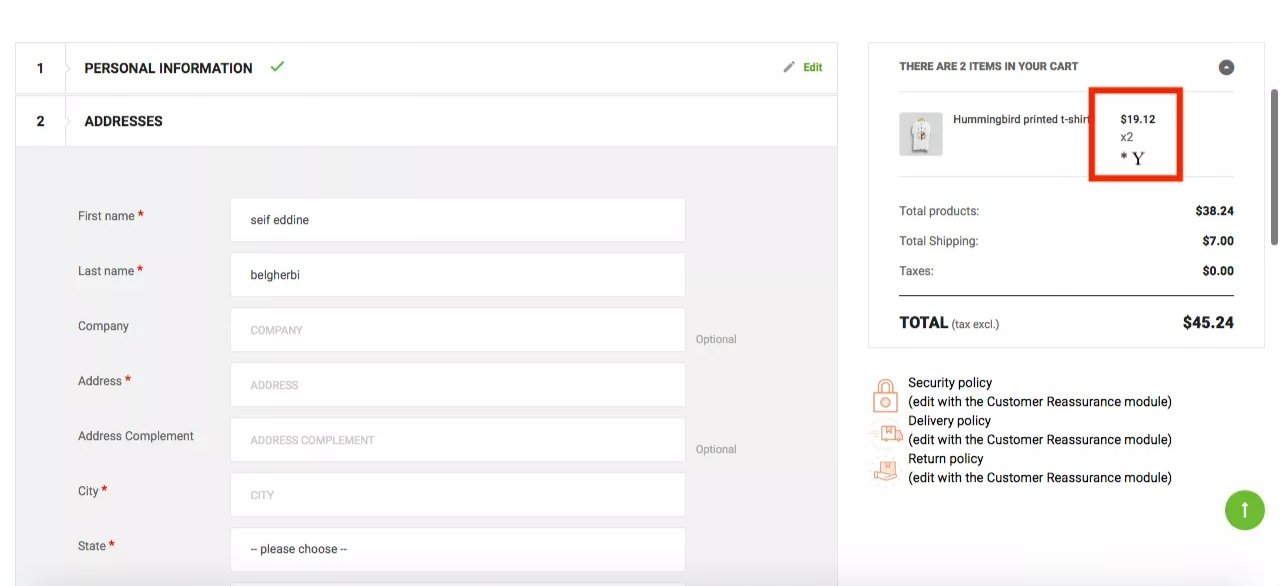Focus the Company input field
The image size is (1280, 586).
[457, 329]
